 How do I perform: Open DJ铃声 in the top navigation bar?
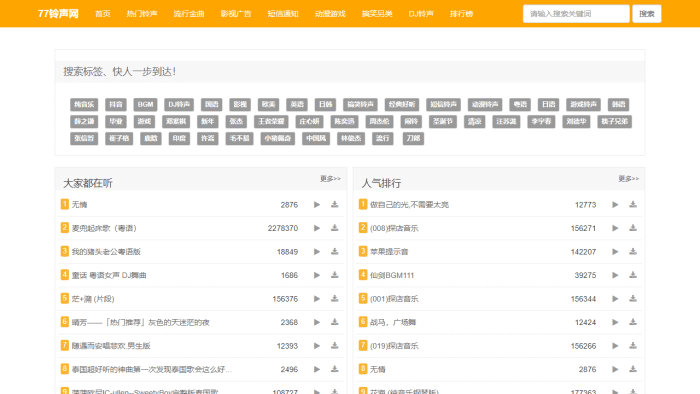point(421,14)
